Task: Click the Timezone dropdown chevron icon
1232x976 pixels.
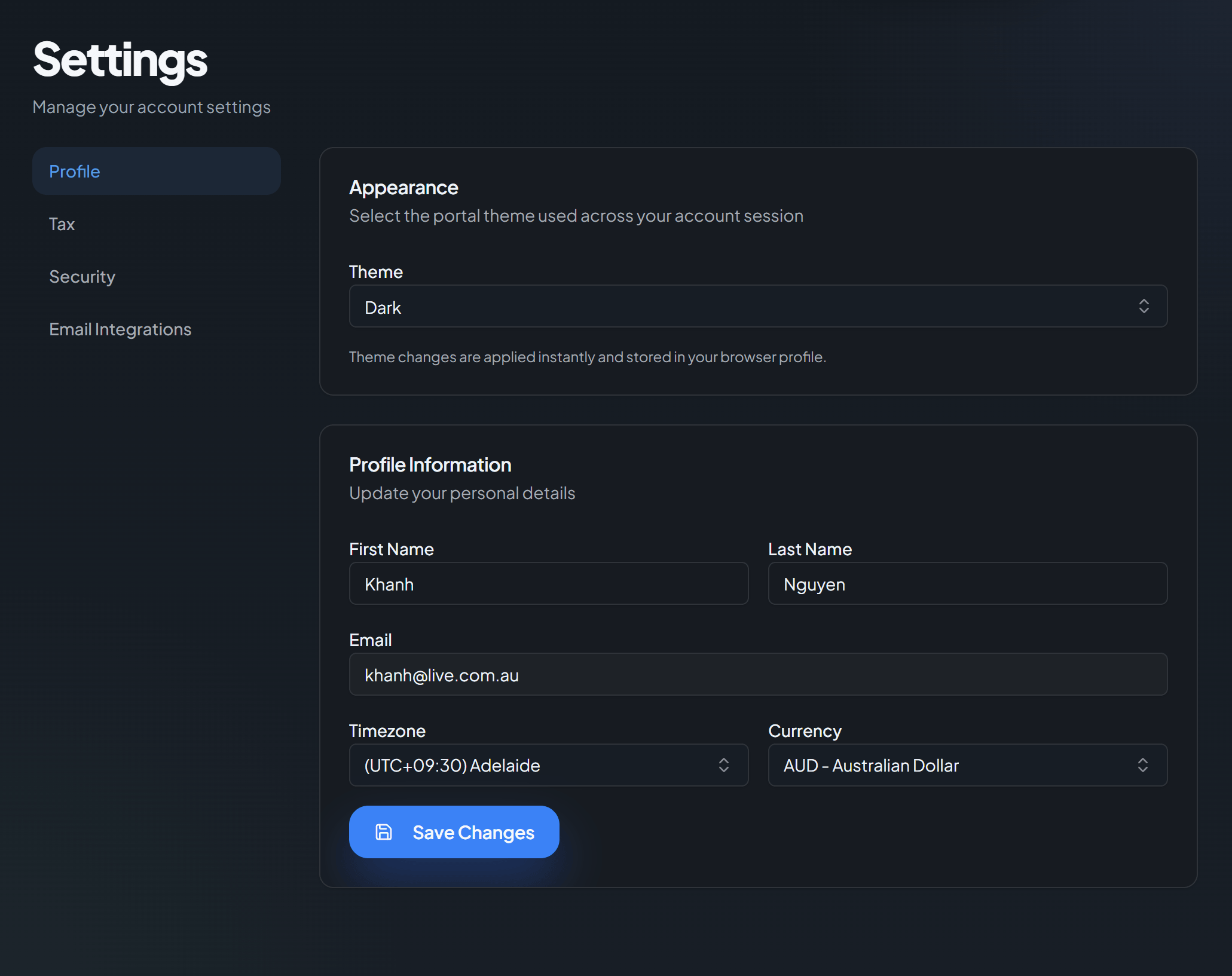Action: pos(724,765)
